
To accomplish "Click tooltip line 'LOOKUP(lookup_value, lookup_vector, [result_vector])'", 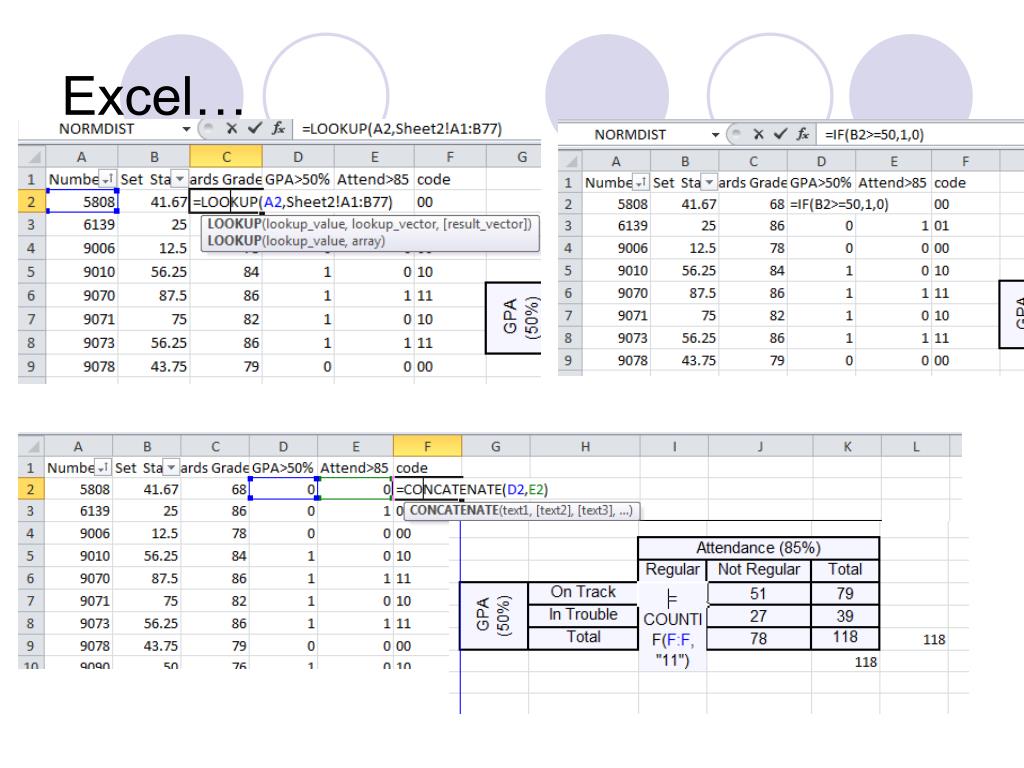I will 370,224.
